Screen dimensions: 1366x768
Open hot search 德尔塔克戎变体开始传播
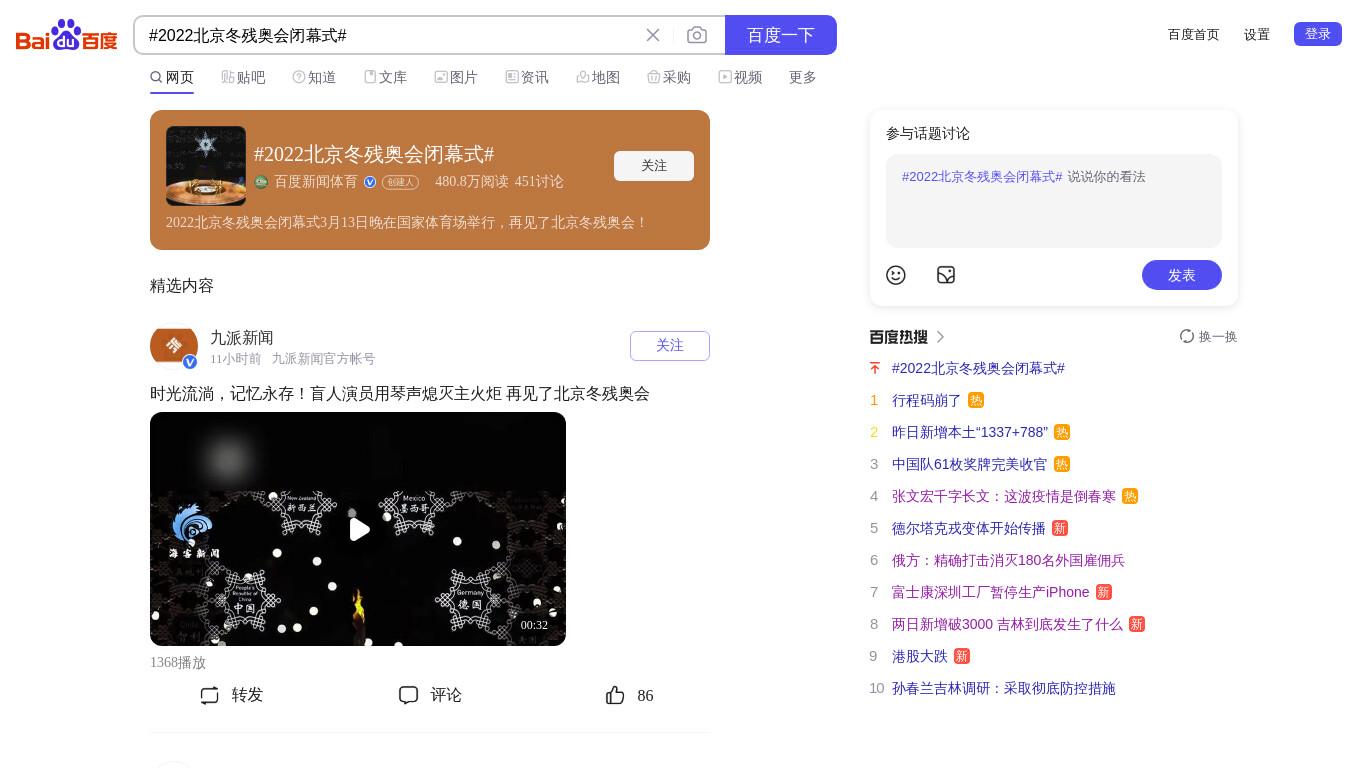click(969, 528)
